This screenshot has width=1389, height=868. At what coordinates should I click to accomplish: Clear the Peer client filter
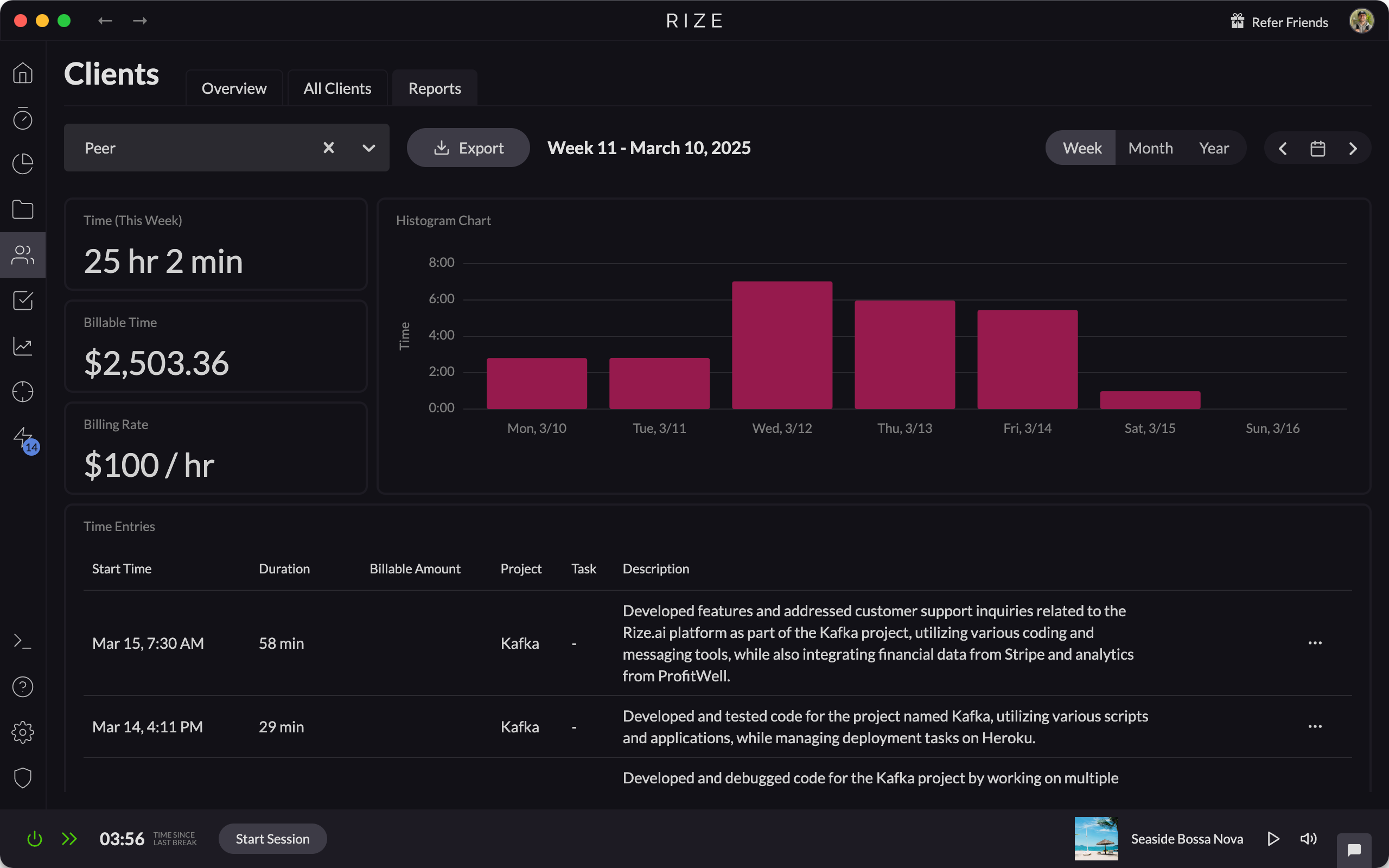(328, 148)
